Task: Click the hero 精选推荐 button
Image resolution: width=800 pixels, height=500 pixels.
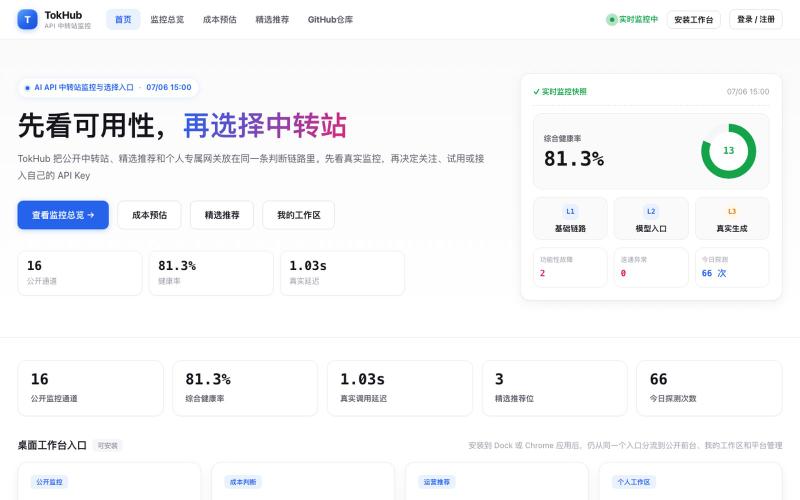Action: click(x=222, y=215)
